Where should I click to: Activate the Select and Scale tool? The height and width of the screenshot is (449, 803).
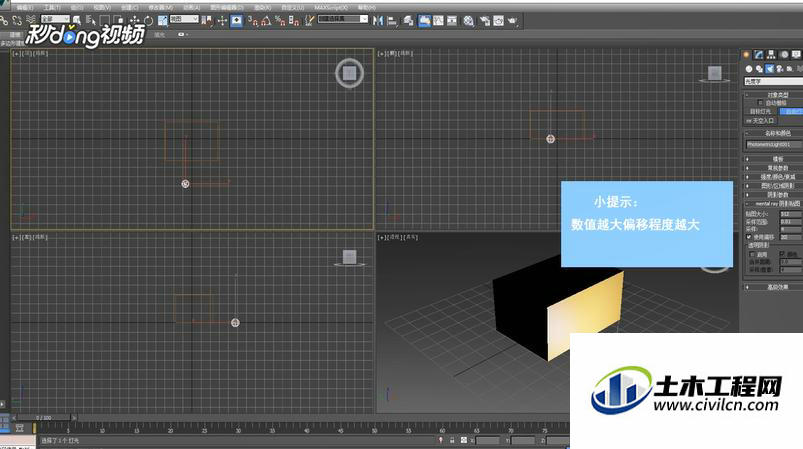(x=162, y=20)
